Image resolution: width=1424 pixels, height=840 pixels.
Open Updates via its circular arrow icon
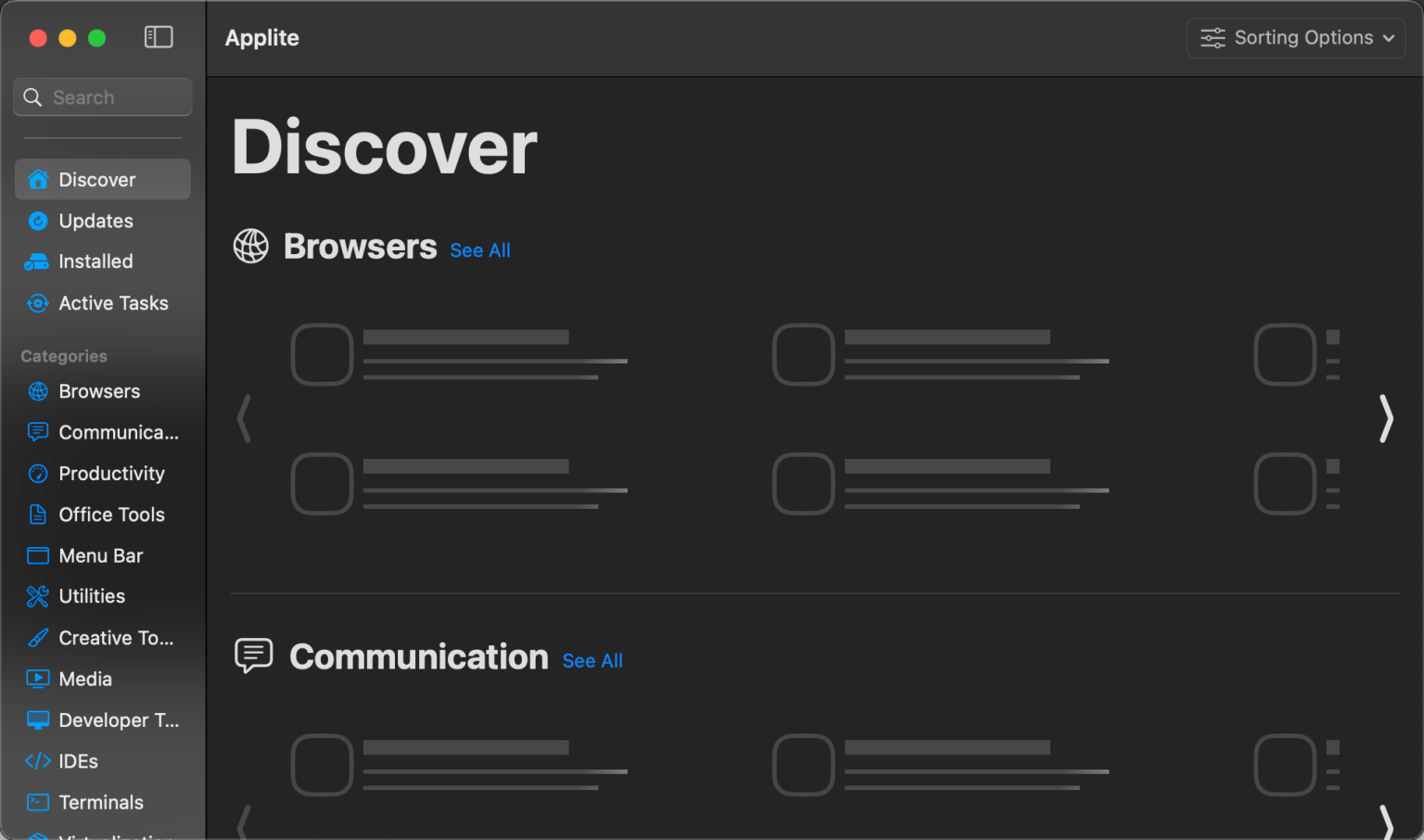[37, 221]
